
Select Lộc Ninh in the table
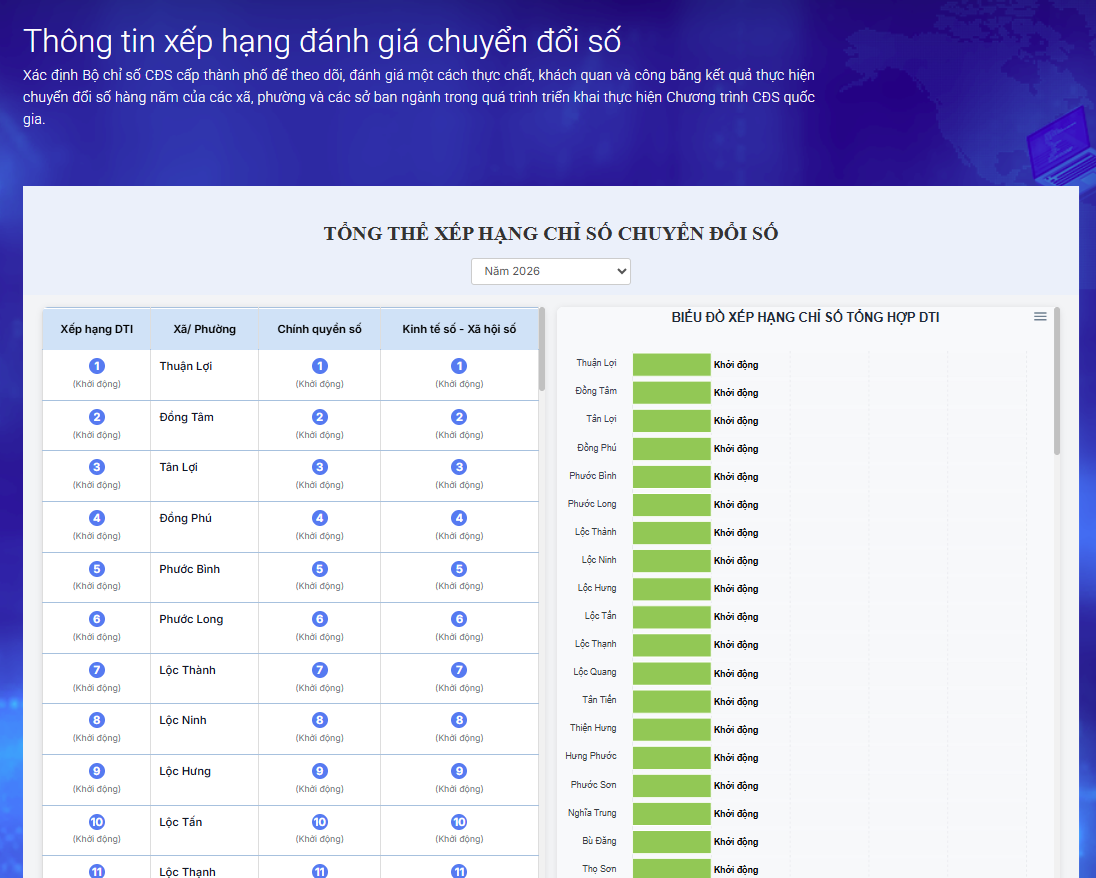point(182,720)
